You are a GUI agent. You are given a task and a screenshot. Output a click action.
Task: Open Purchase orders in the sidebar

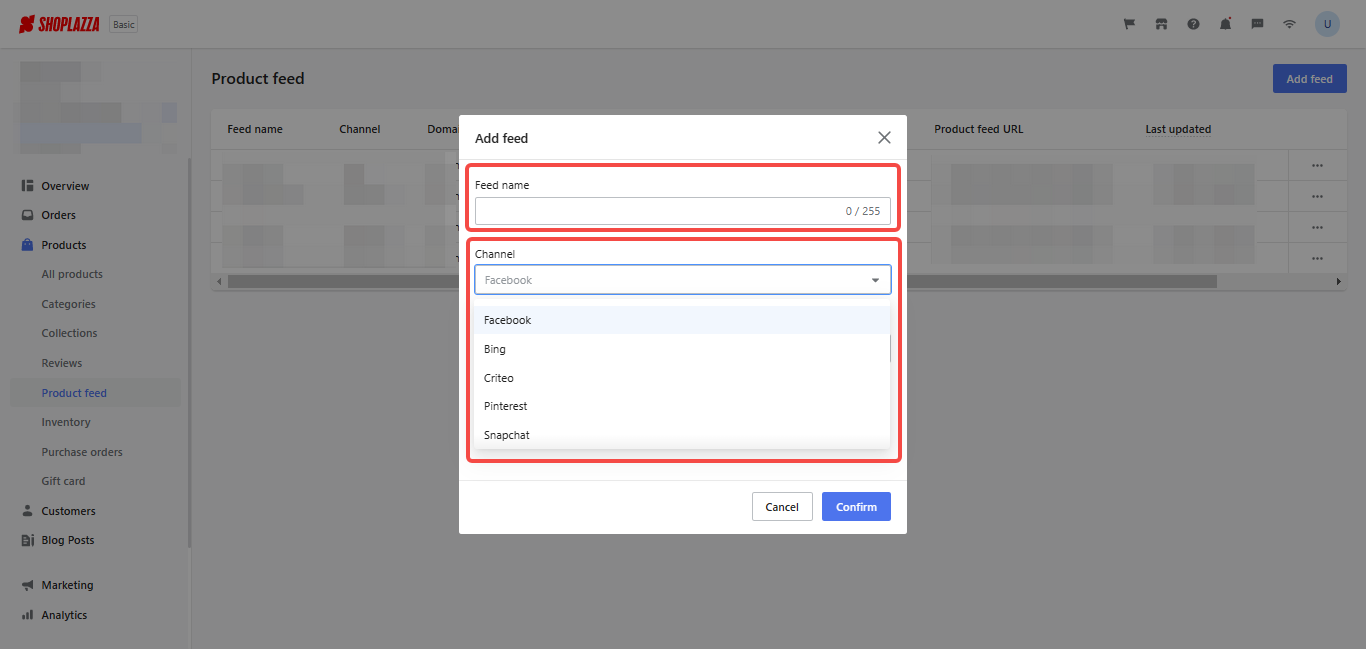pyautogui.click(x=82, y=452)
